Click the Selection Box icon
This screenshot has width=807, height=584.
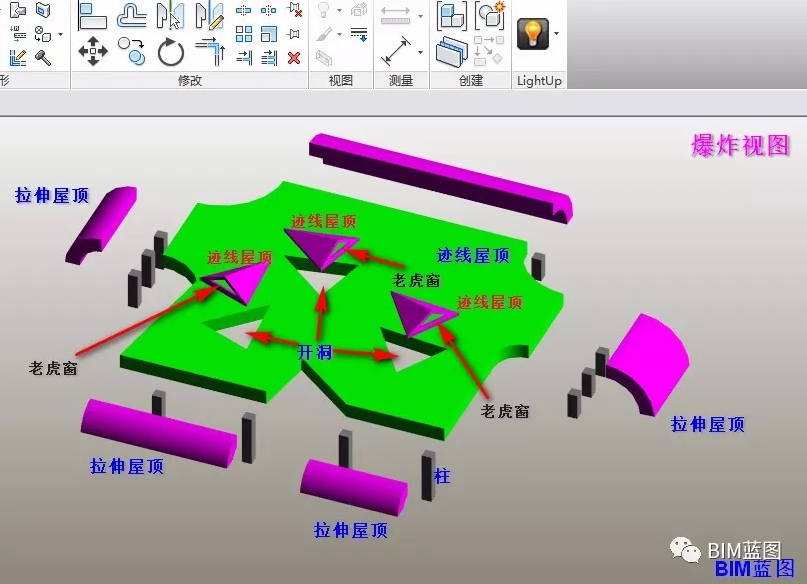(x=323, y=58)
